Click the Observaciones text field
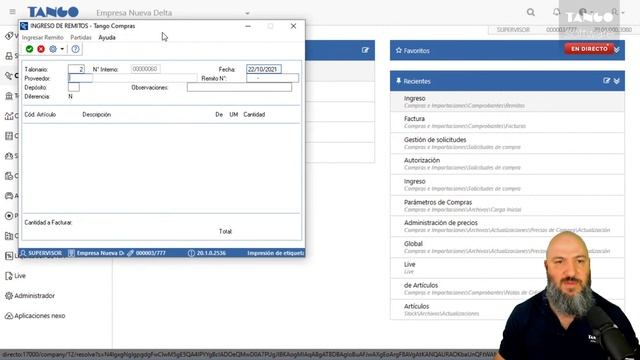The image size is (640, 360). (x=240, y=87)
